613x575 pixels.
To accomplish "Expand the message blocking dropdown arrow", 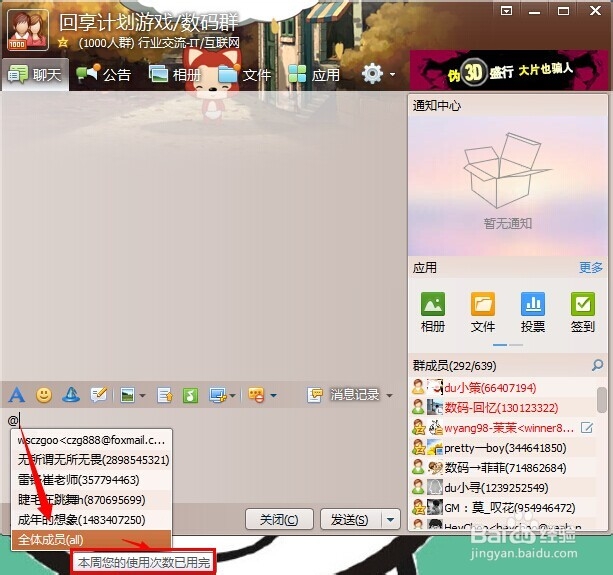I will pyautogui.click(x=274, y=396).
